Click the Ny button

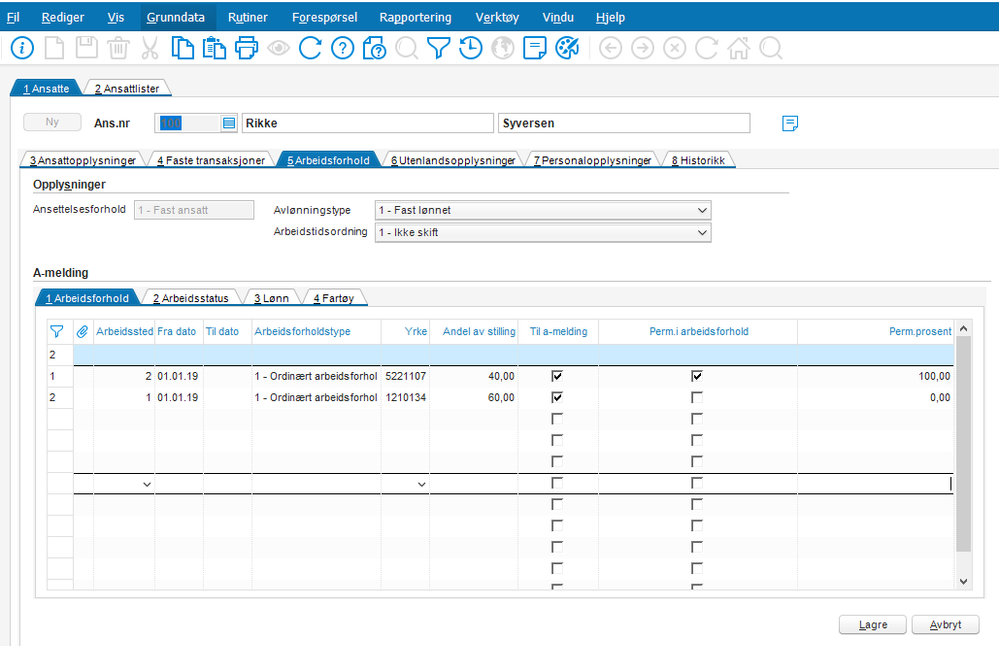point(52,122)
